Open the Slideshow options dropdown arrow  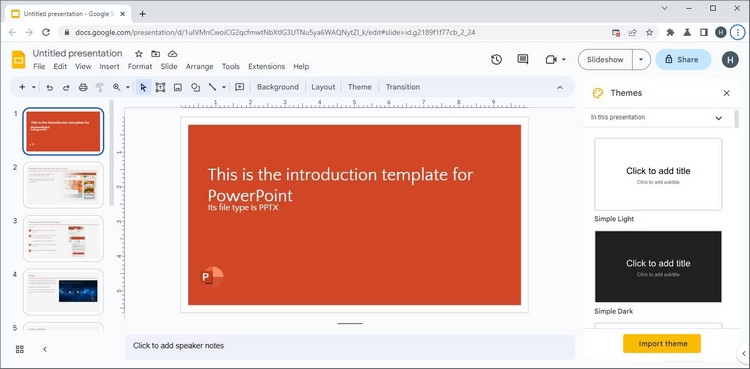641,60
